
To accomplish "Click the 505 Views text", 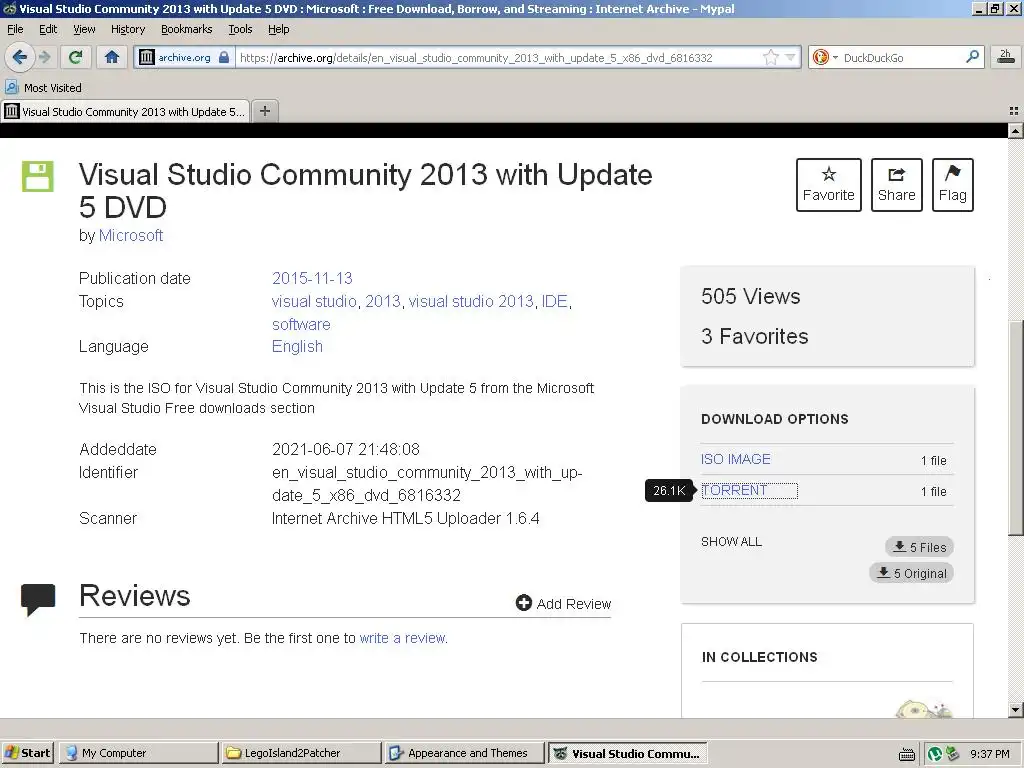I will 750,296.
